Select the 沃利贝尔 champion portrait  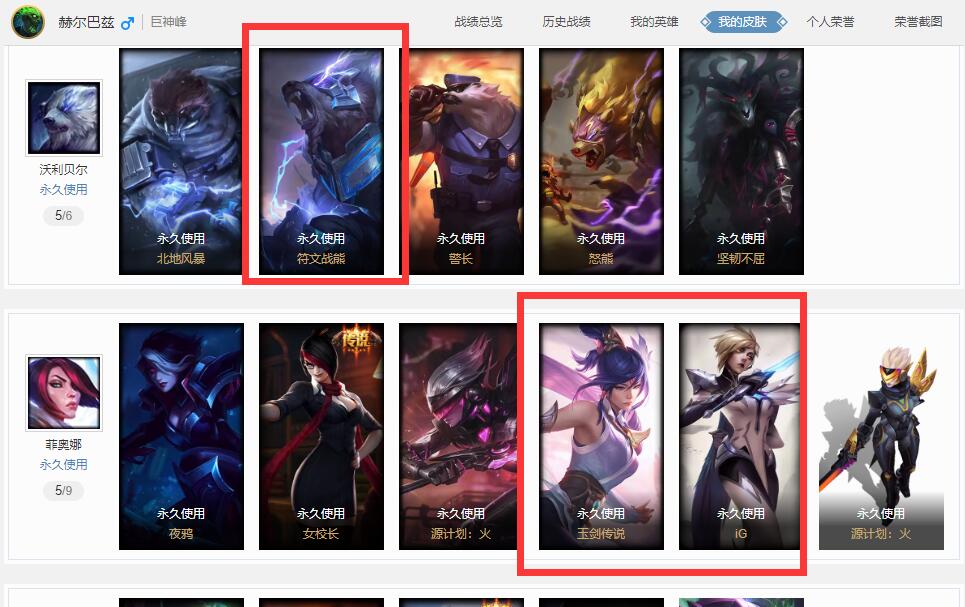coord(64,118)
